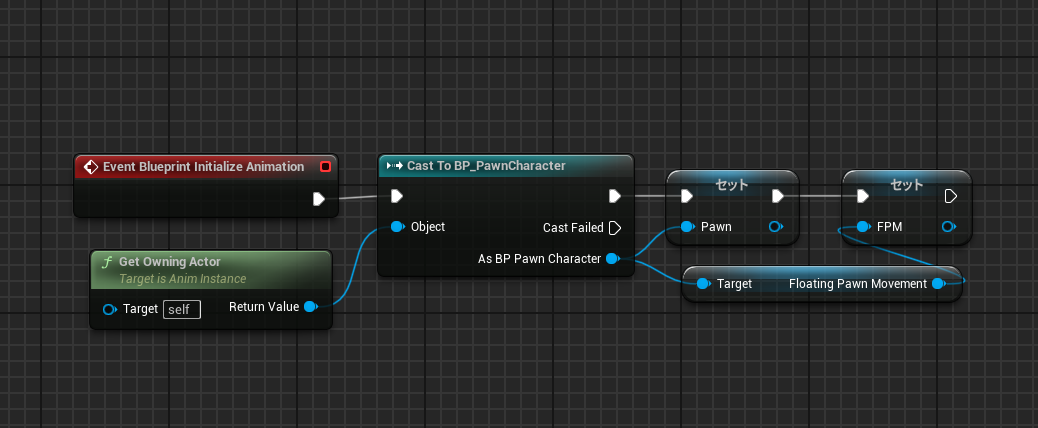Select the Get Owning Actor node title
Image resolution: width=1038 pixels, height=428 pixels.
[x=169, y=262]
